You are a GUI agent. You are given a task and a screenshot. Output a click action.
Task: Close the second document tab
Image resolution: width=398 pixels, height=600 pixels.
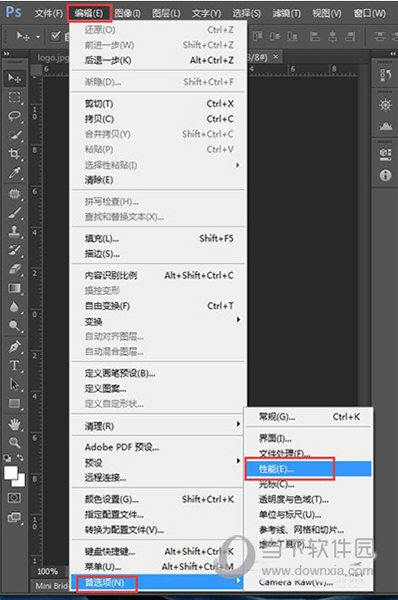pyautogui.click(x=276, y=57)
